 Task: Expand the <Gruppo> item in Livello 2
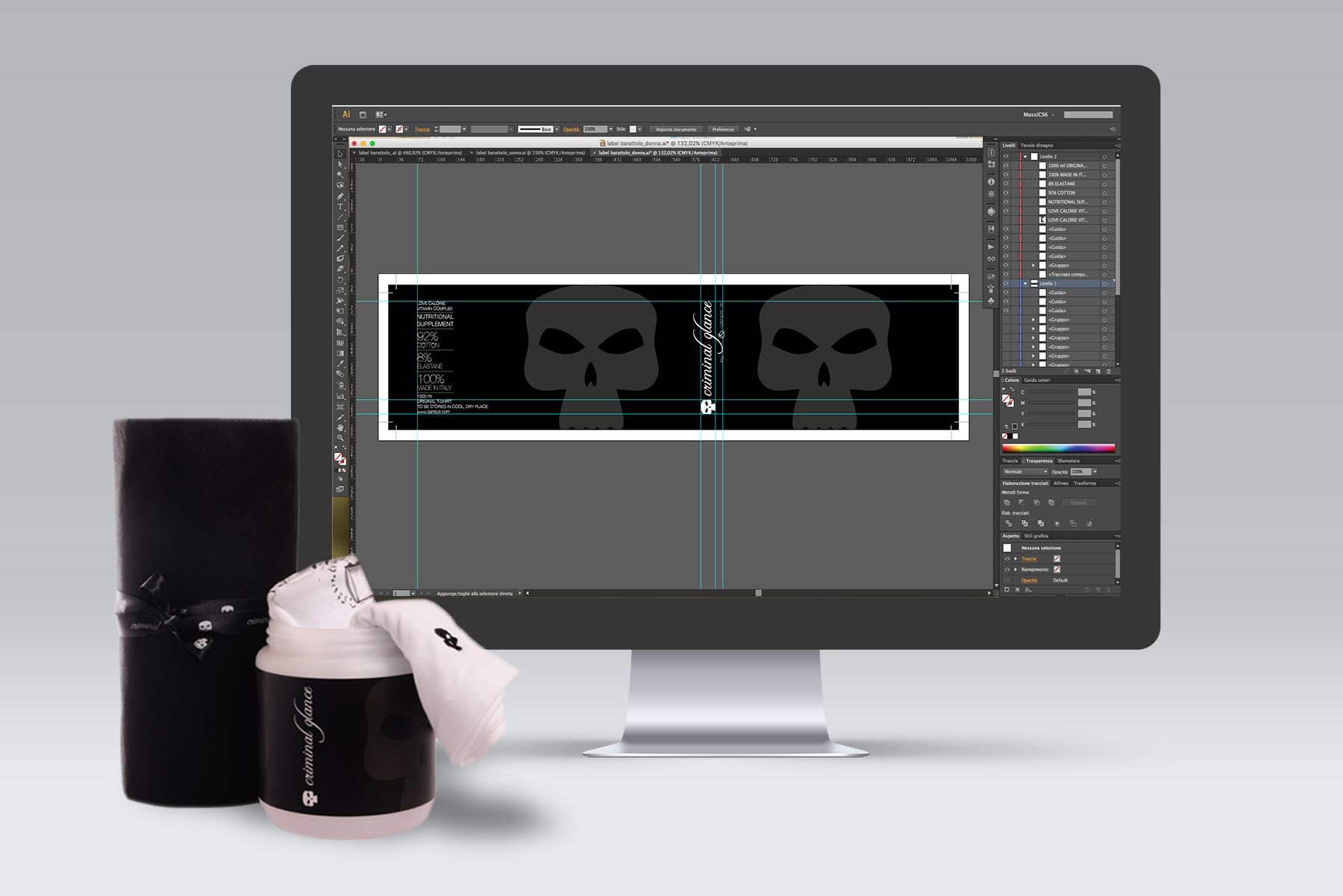click(x=1033, y=266)
